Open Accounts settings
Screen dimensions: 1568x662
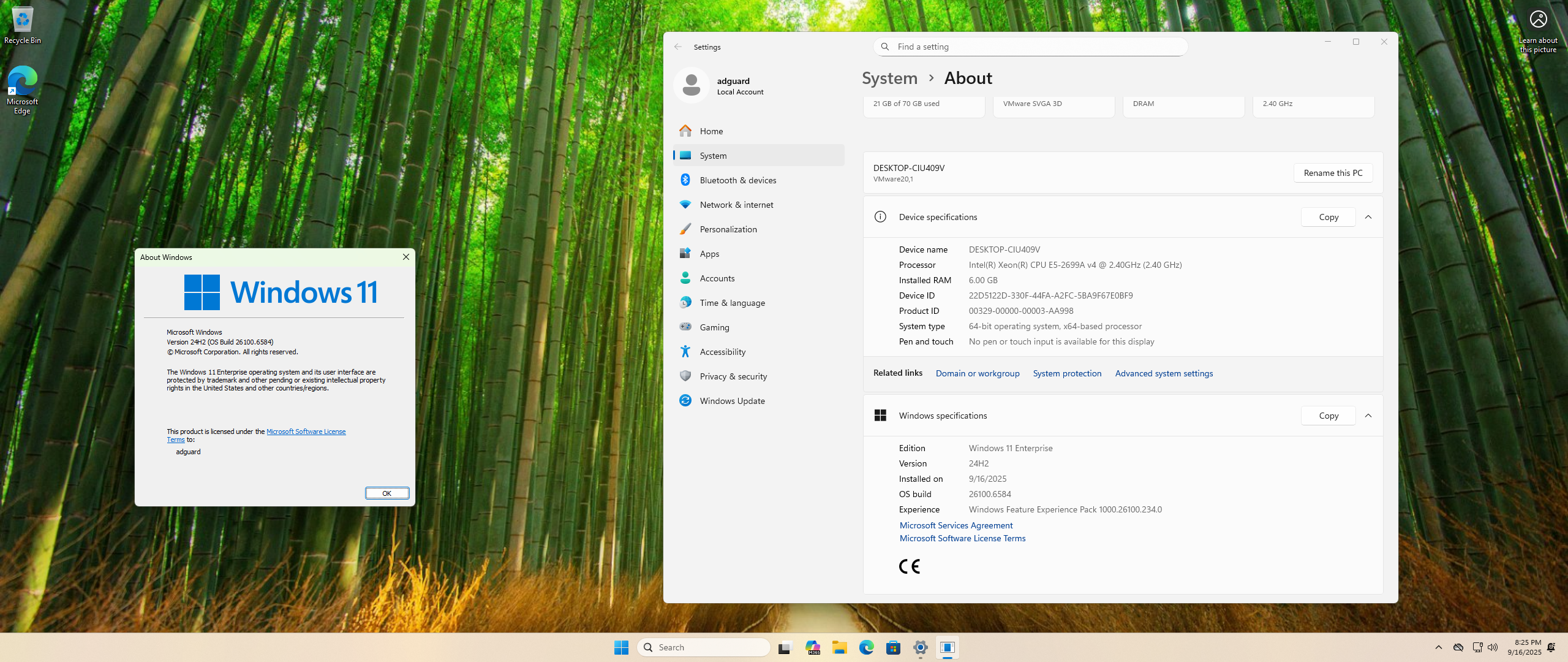[758, 278]
